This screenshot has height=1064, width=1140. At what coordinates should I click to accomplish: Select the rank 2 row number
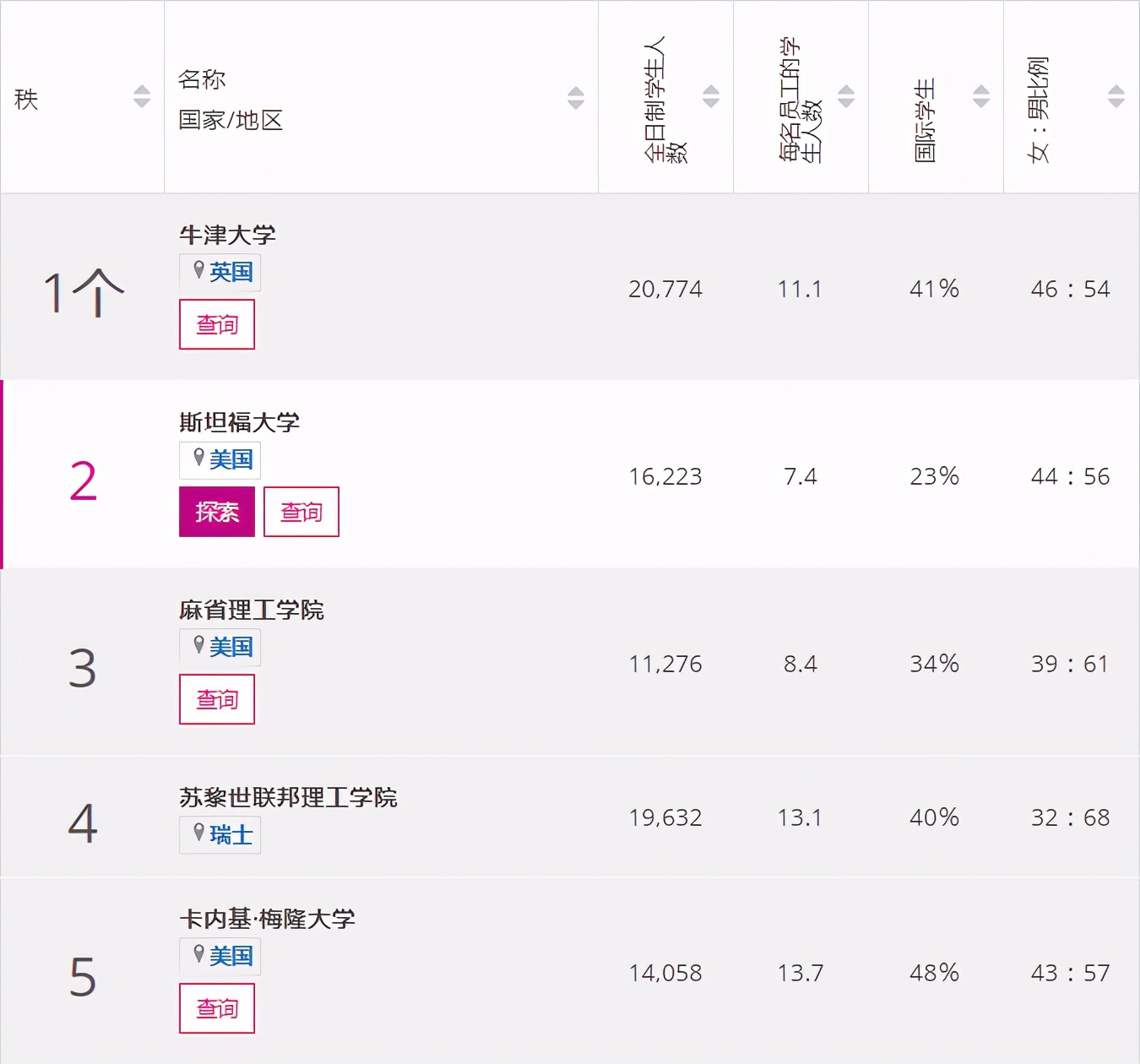pos(83,481)
